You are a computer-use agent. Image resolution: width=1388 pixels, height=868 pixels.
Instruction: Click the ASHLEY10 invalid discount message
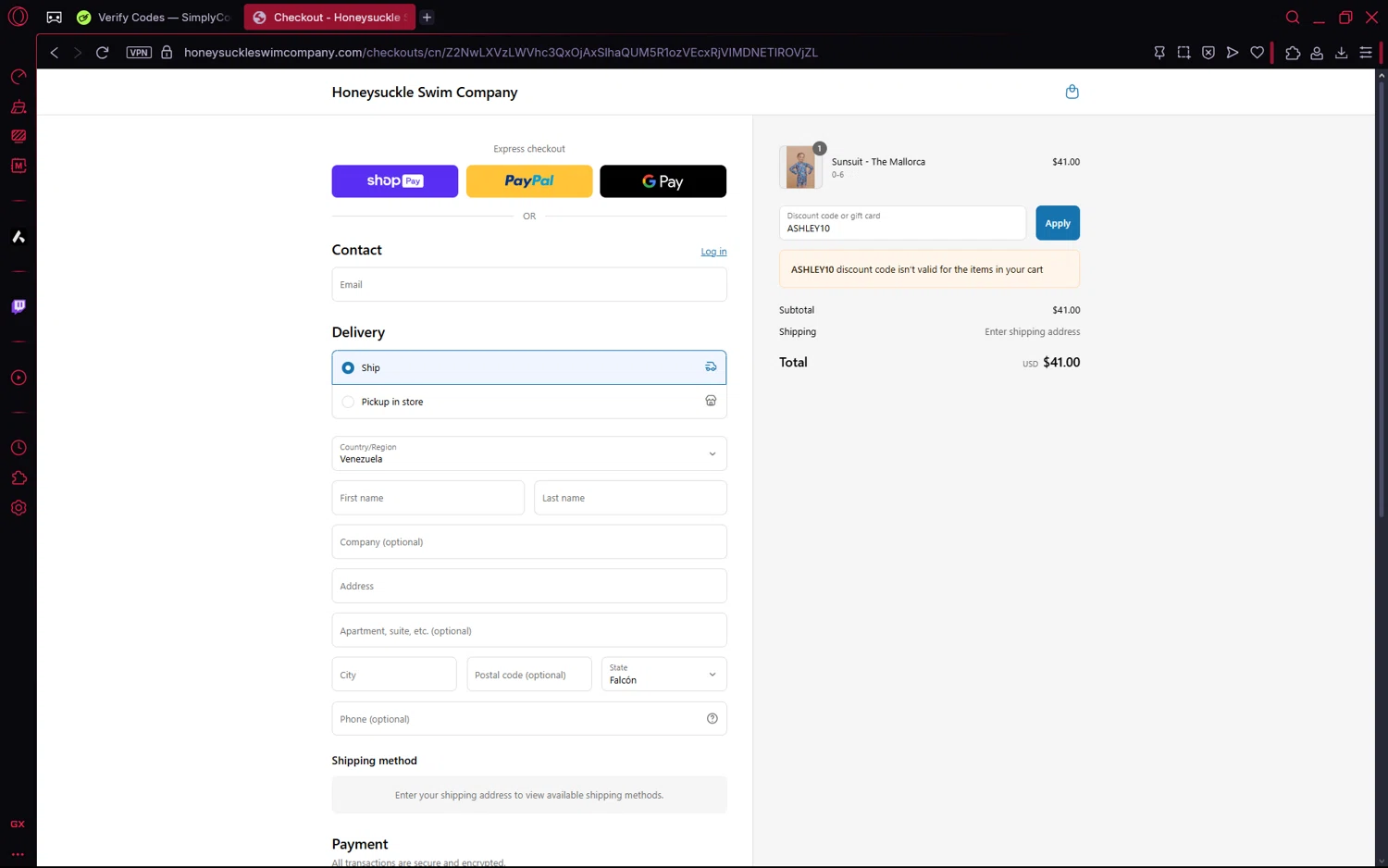929,269
